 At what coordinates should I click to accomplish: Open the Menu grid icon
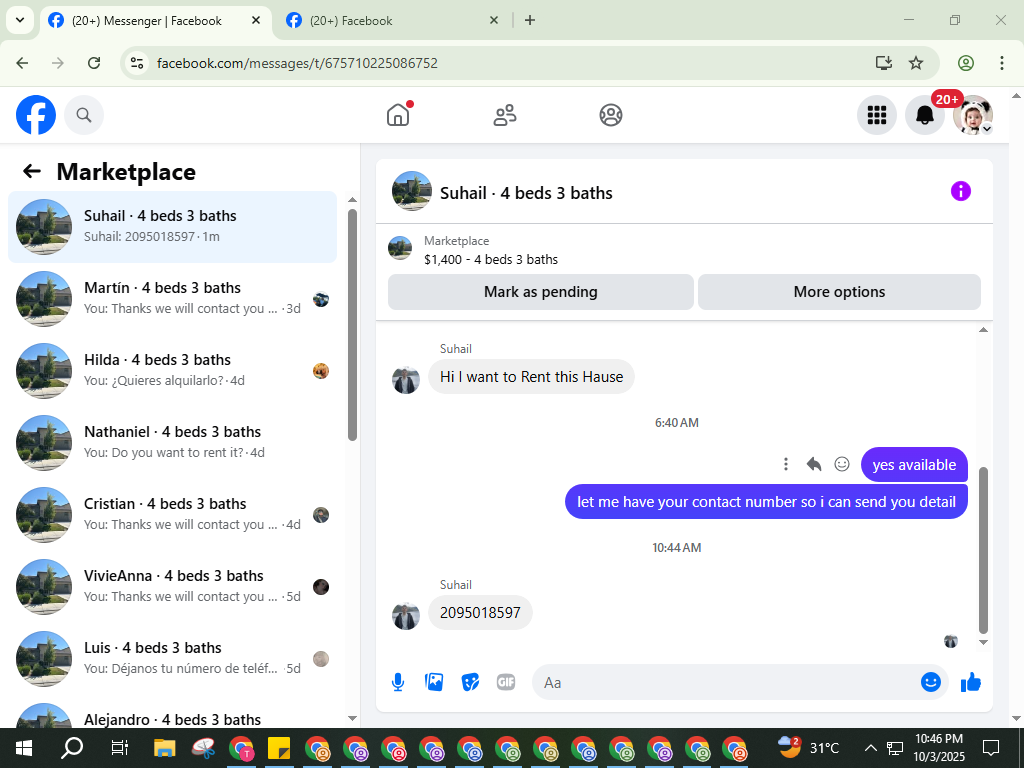(x=876, y=115)
